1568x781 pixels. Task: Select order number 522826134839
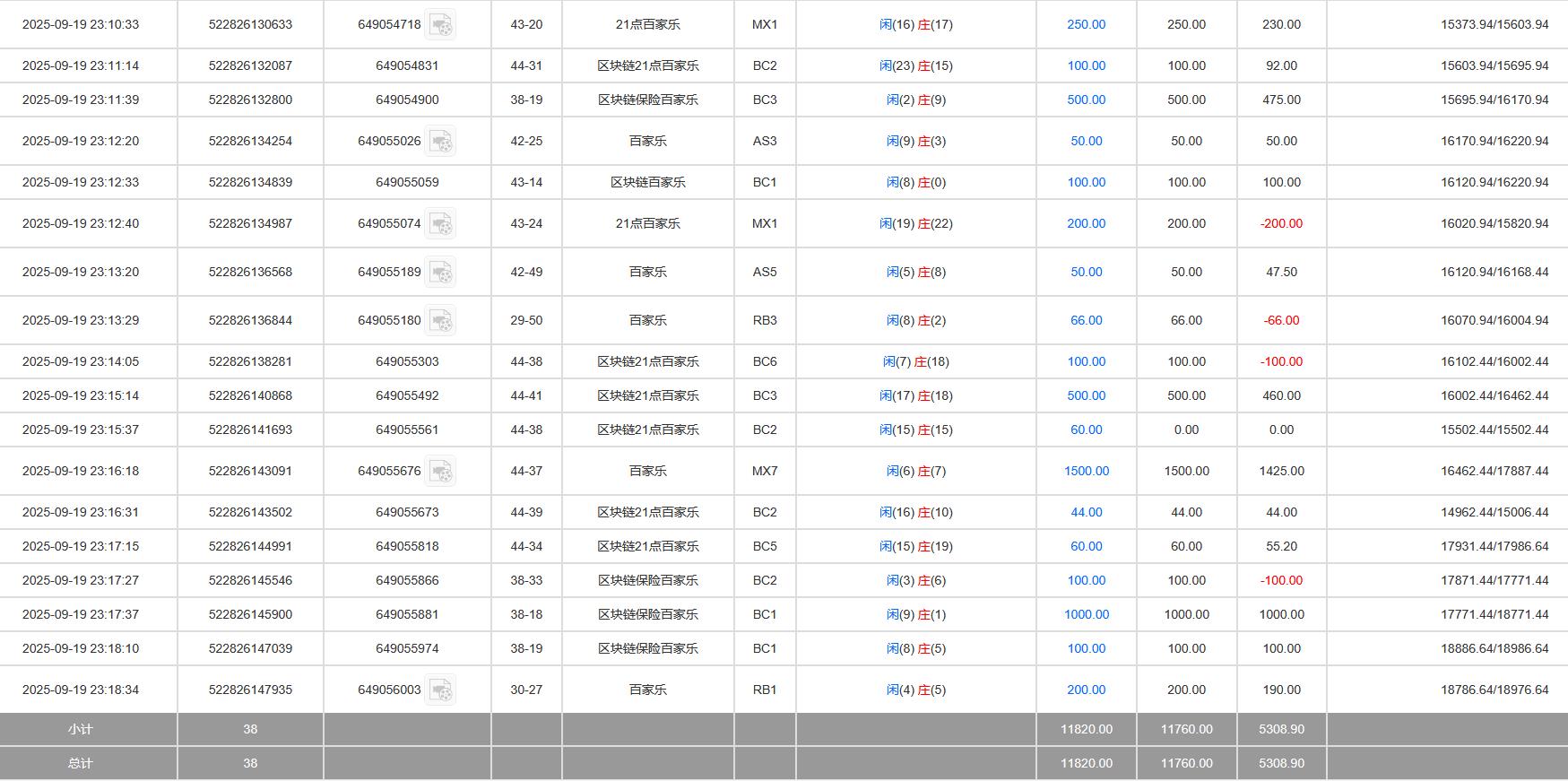(x=250, y=182)
